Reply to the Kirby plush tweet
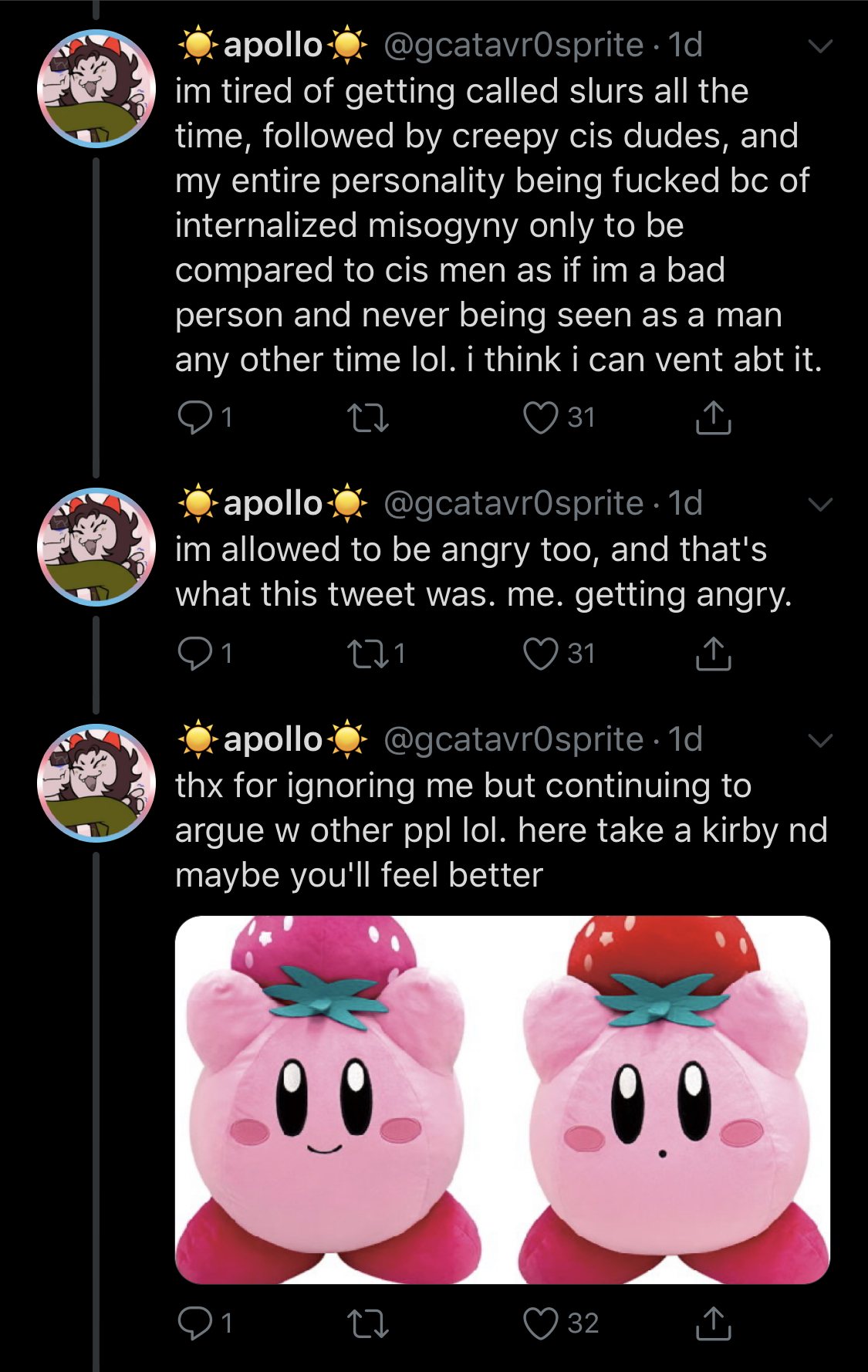 click(194, 1323)
